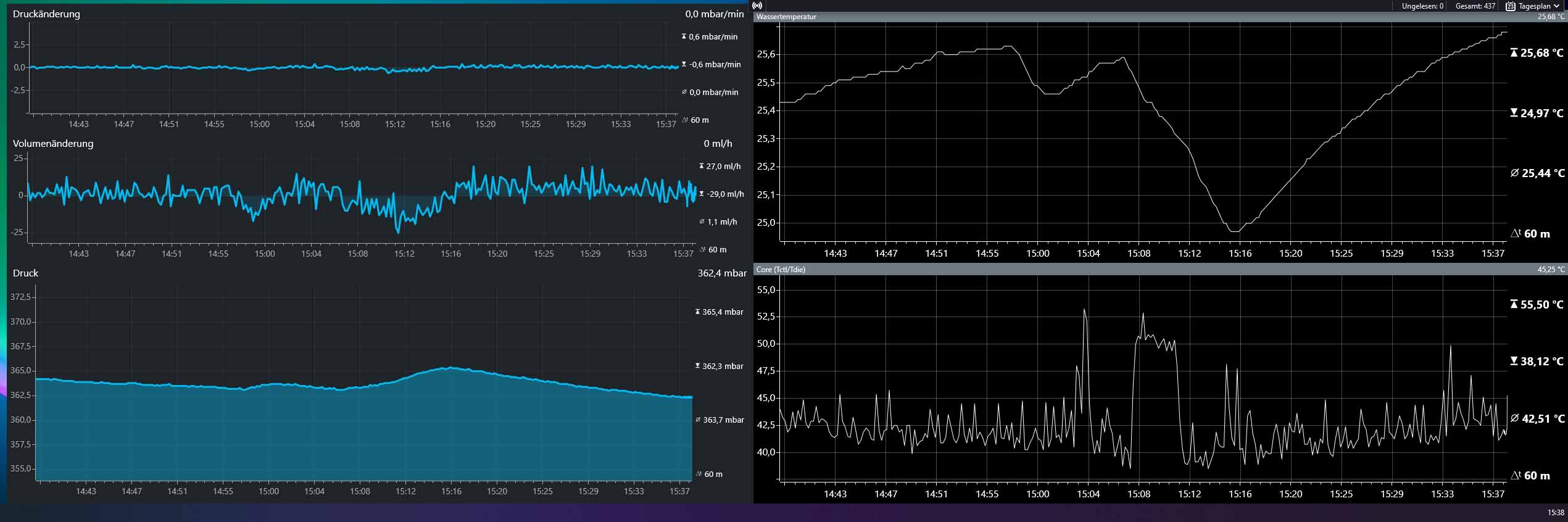
Task: Click the 24,97 °C minimum value
Action: click(1542, 114)
